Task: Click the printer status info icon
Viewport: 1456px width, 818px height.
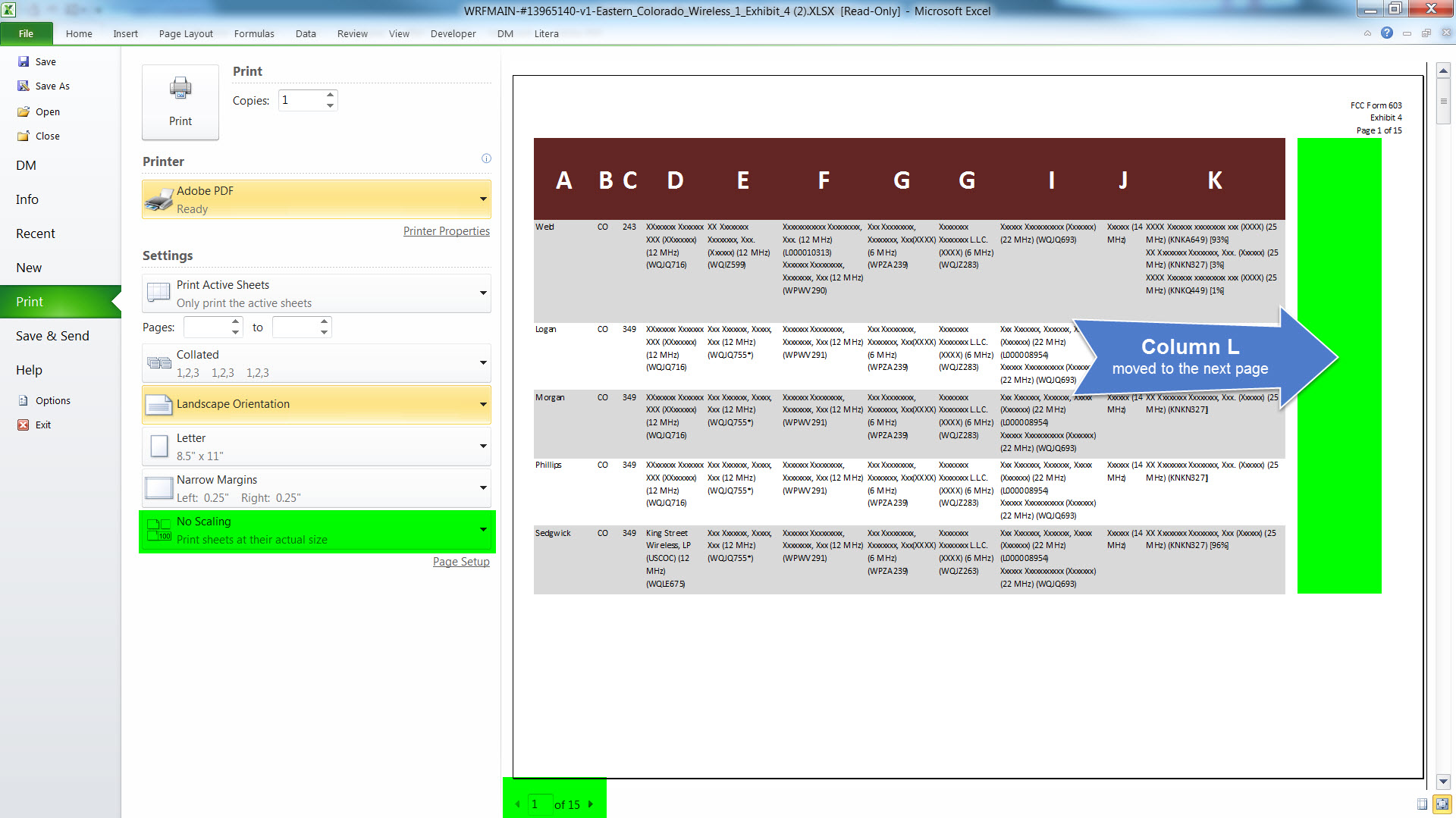Action: tap(486, 158)
